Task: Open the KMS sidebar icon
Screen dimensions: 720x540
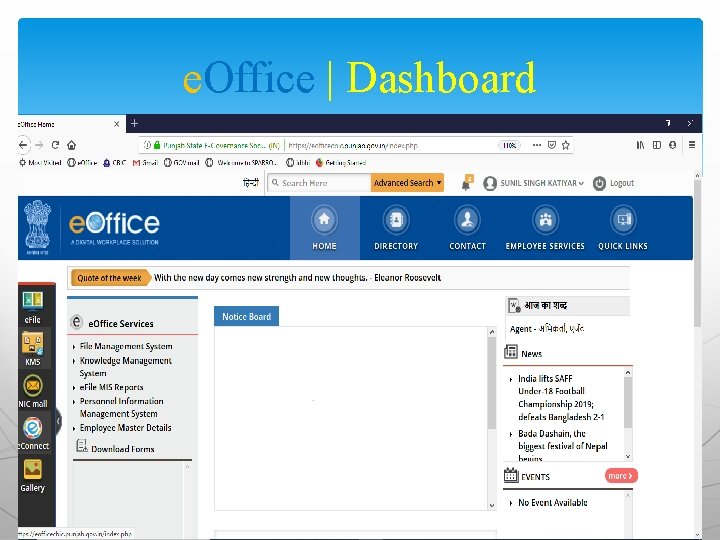Action: pos(33,349)
